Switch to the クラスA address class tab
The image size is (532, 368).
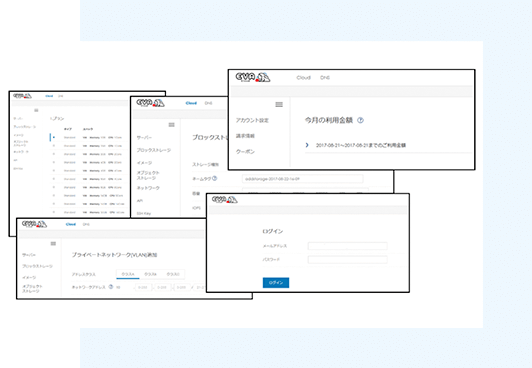coord(128,274)
